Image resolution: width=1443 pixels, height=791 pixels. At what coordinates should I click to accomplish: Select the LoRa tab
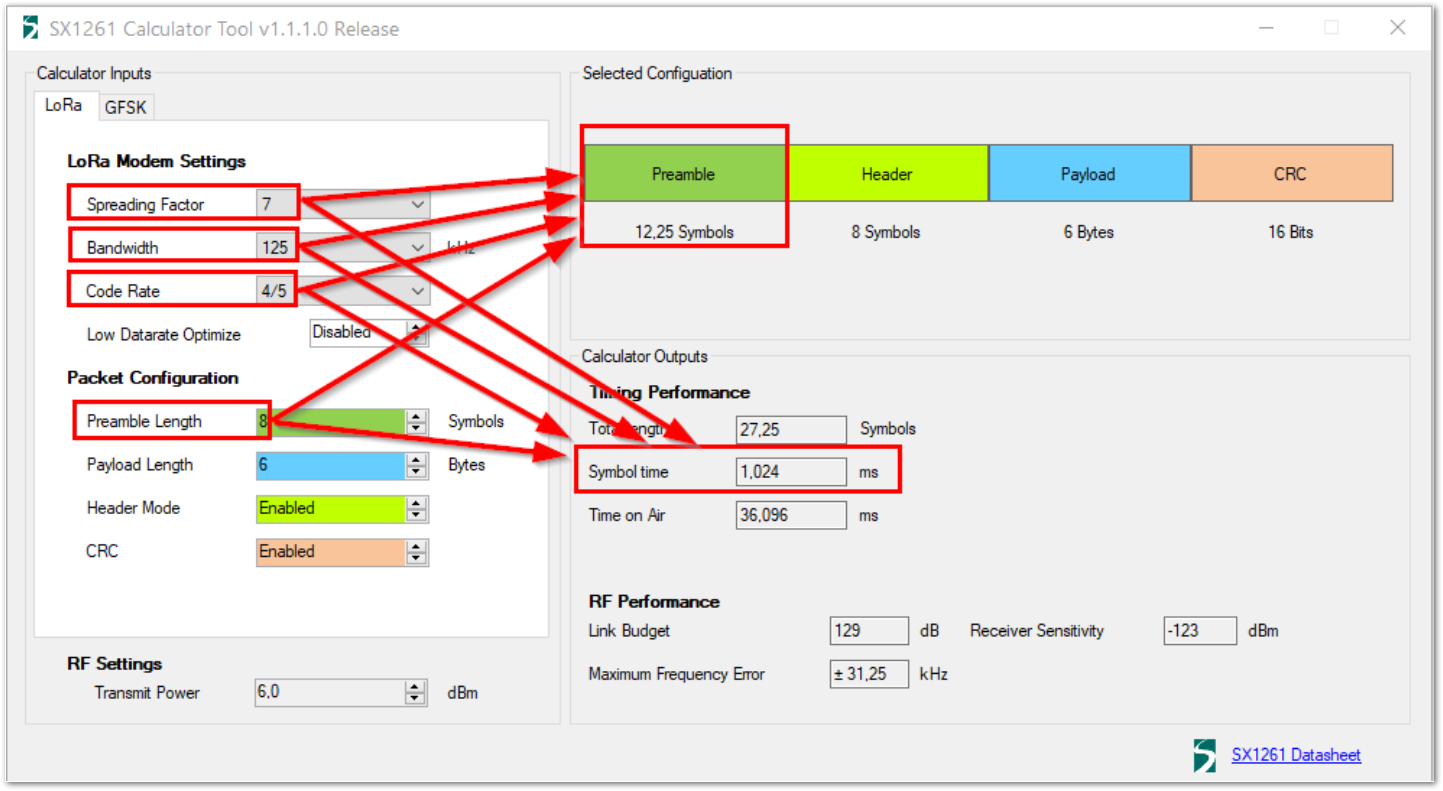tap(64, 105)
